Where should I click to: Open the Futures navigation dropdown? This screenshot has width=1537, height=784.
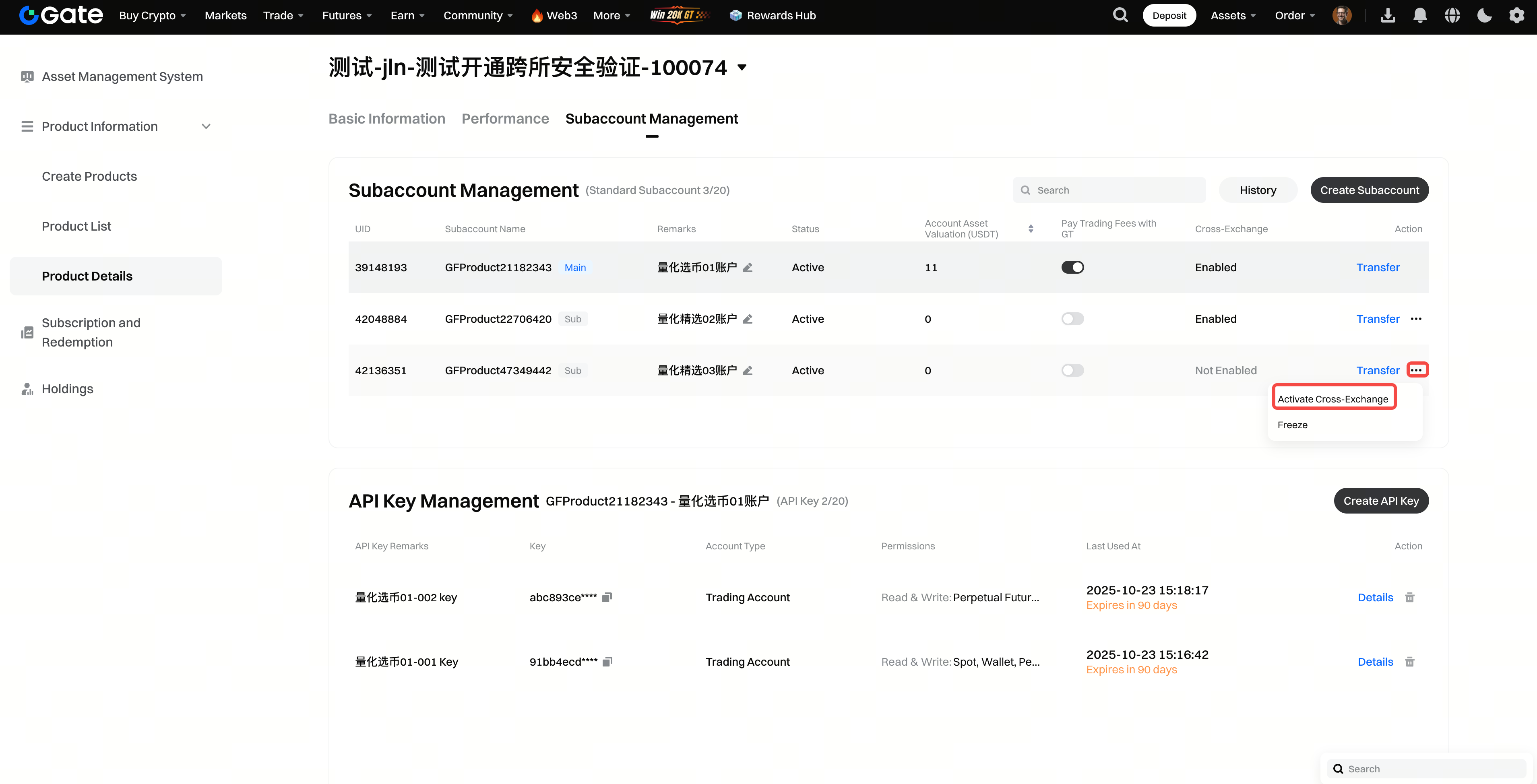pos(347,16)
